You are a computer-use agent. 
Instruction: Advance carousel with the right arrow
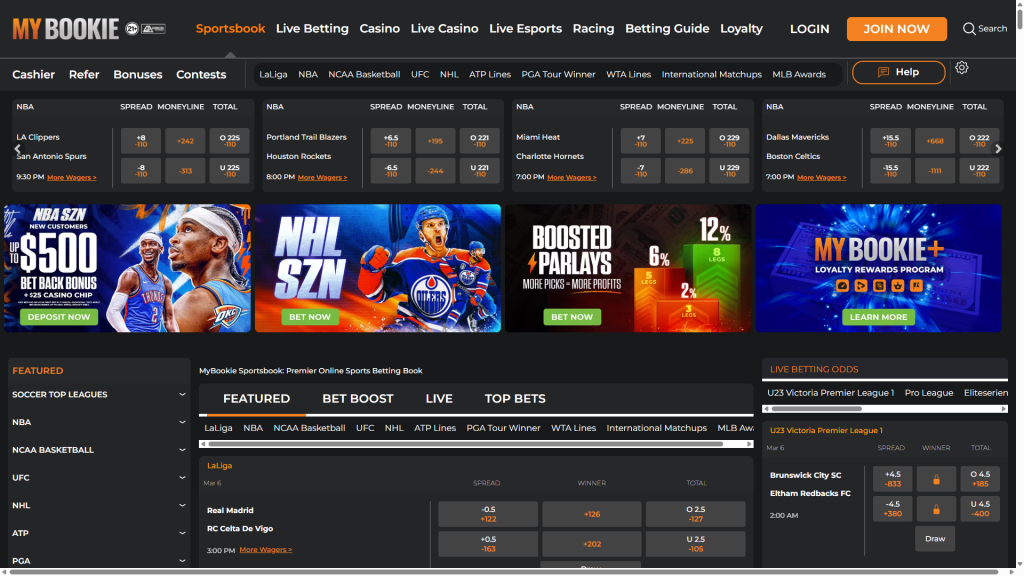(x=999, y=146)
